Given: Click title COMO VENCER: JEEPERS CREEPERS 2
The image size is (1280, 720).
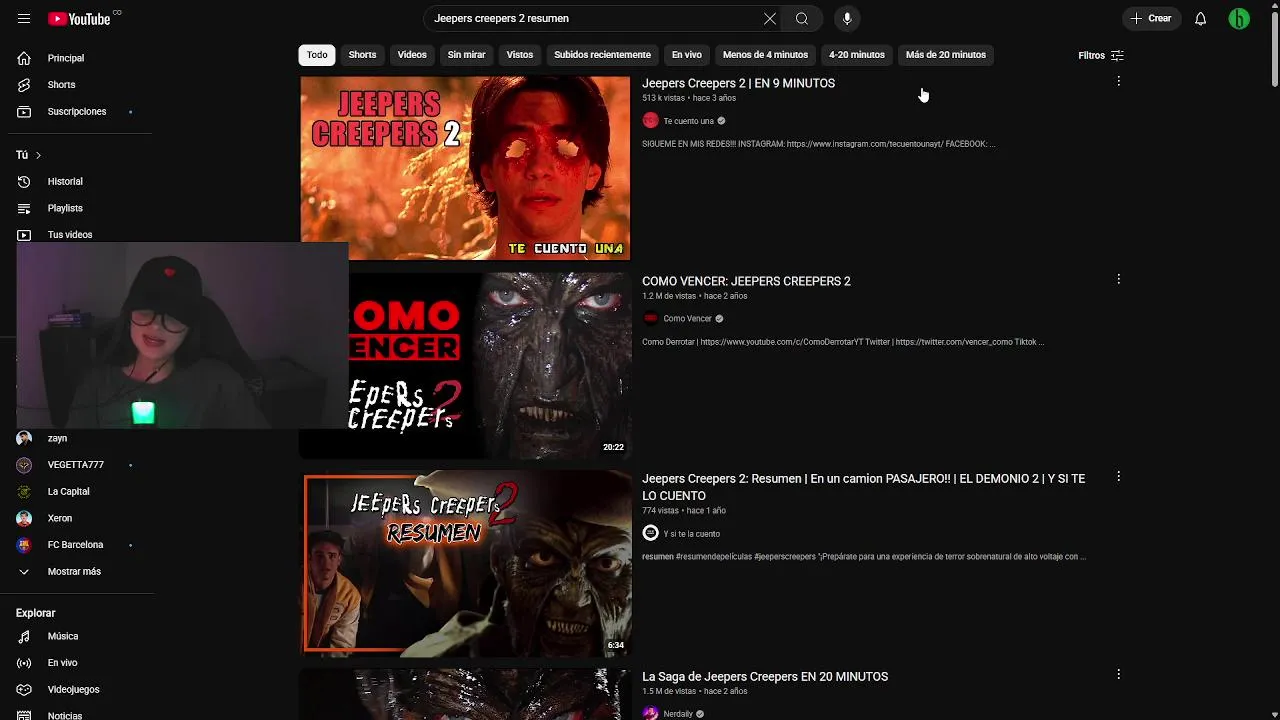Looking at the screenshot, I should (746, 281).
